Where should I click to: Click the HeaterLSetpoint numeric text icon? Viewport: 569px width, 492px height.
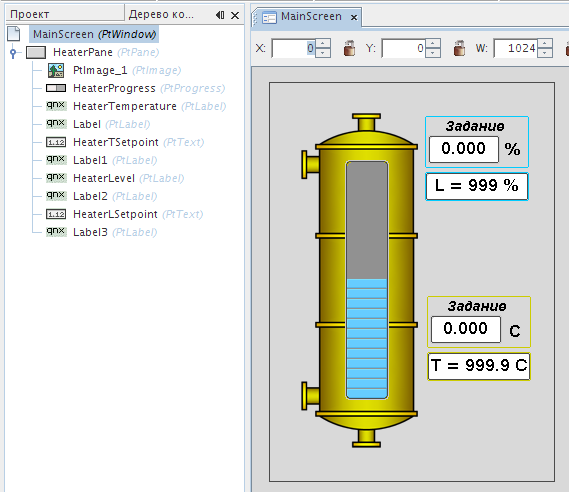point(56,214)
